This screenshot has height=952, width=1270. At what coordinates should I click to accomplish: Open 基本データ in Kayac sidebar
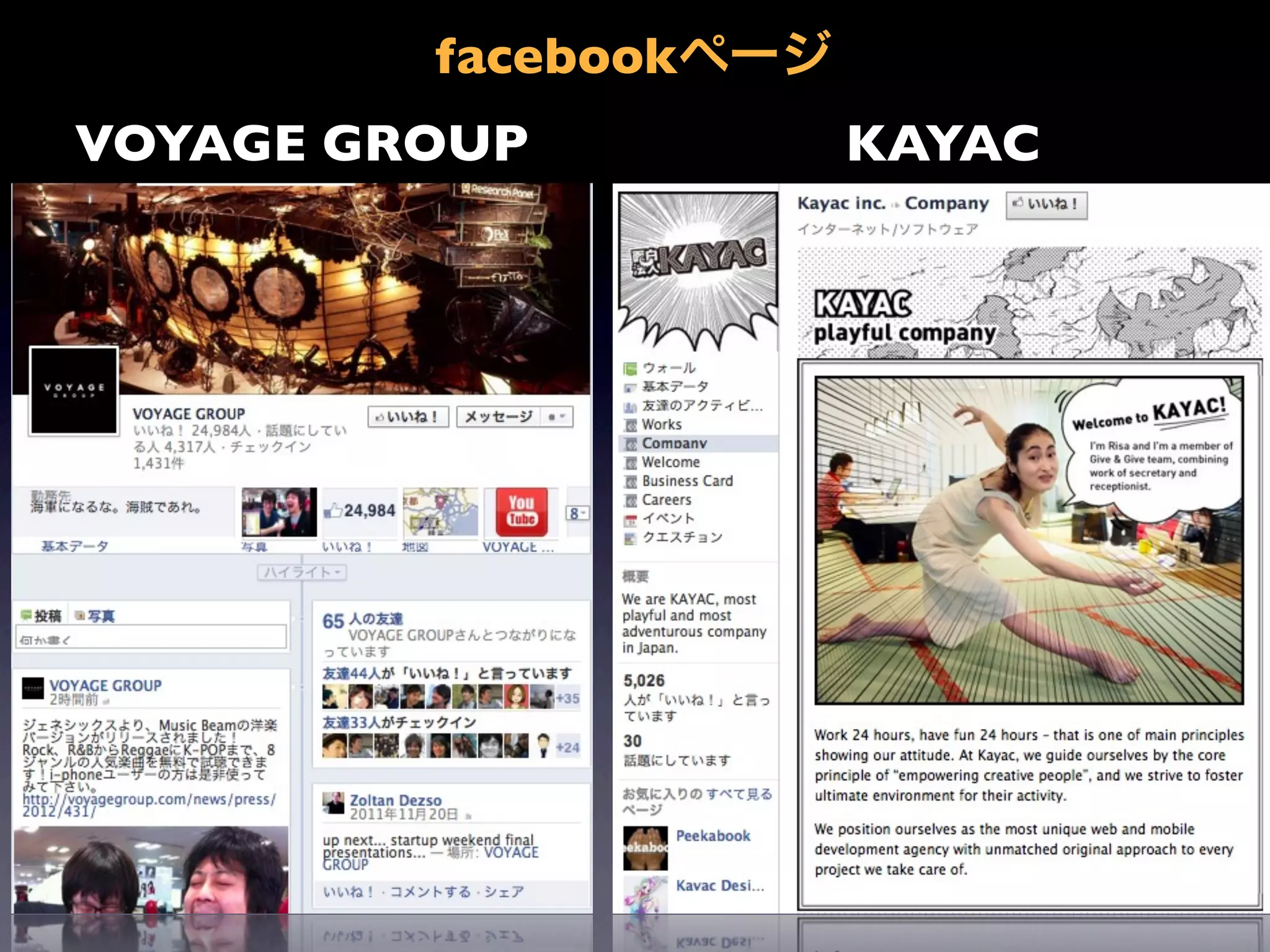(x=675, y=387)
